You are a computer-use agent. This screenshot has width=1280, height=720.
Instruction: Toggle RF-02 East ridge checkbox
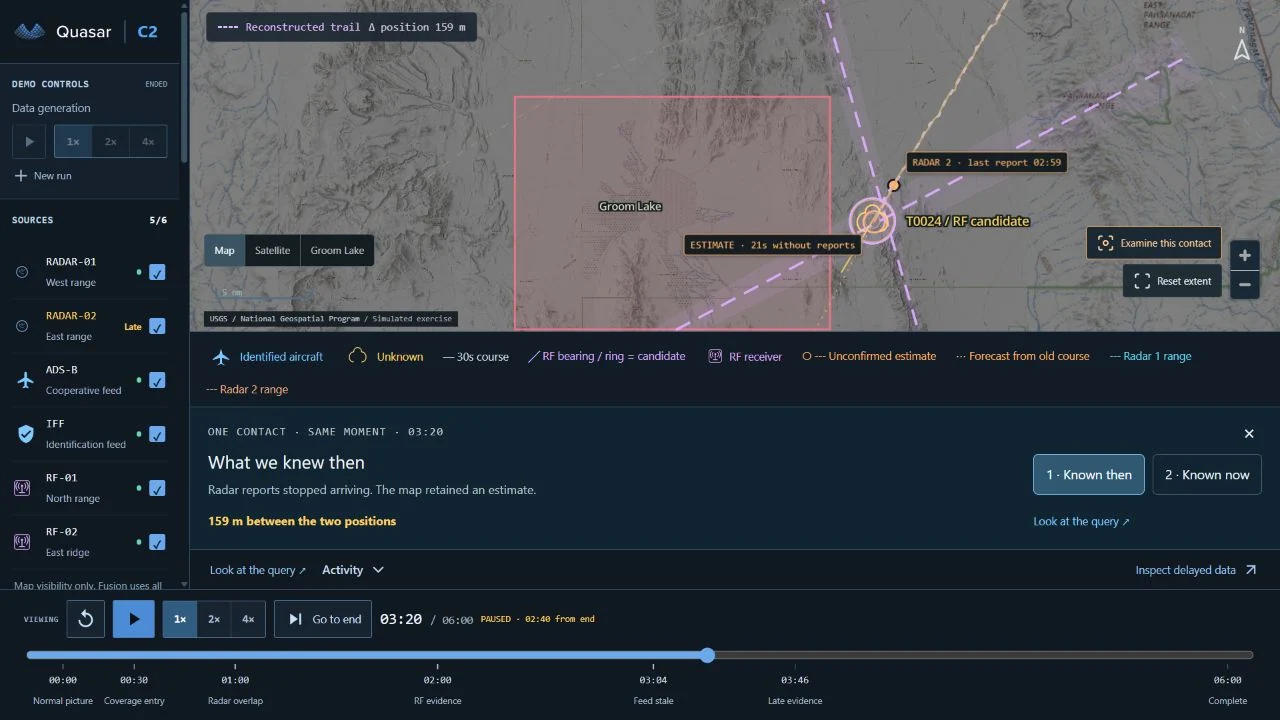157,542
